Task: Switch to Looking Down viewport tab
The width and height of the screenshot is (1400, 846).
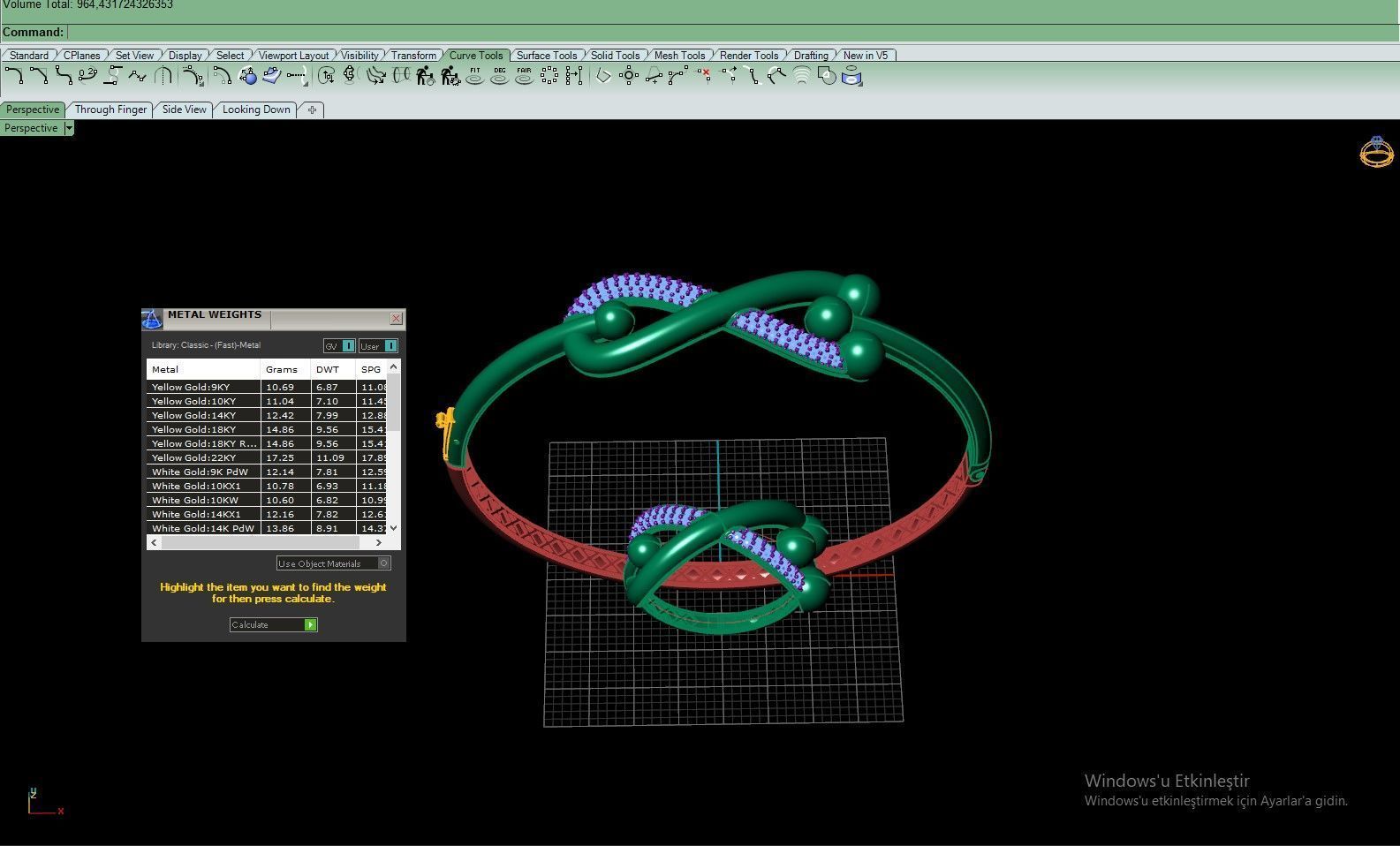Action: coord(256,110)
